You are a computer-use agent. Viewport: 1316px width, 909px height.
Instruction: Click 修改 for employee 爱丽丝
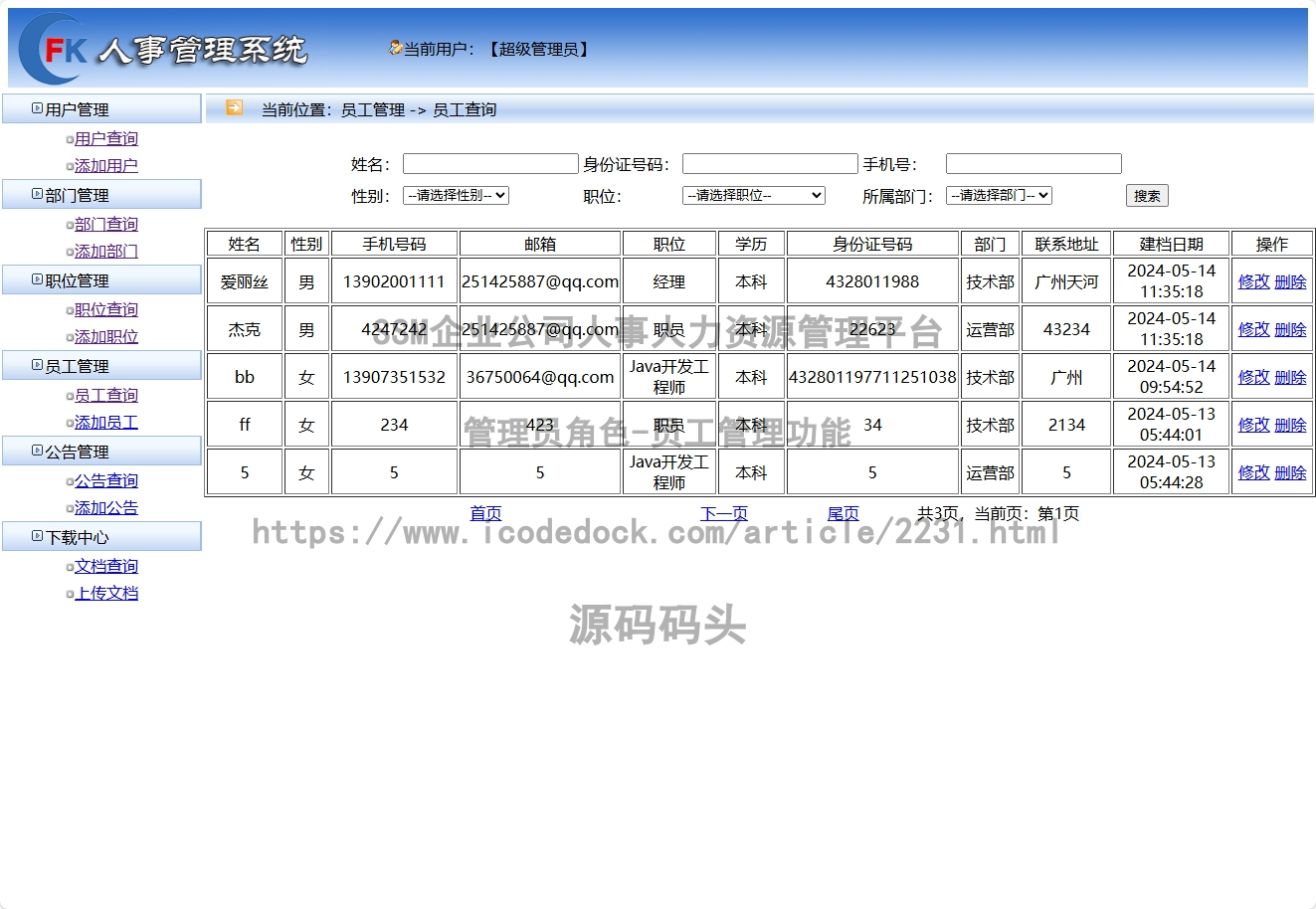click(x=1253, y=281)
